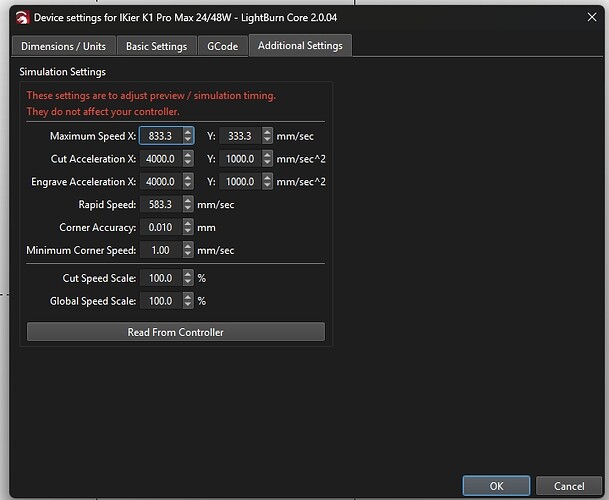Click the Cut Acceleration Y field
Screen dimensions: 609x500
(x=240, y=159)
